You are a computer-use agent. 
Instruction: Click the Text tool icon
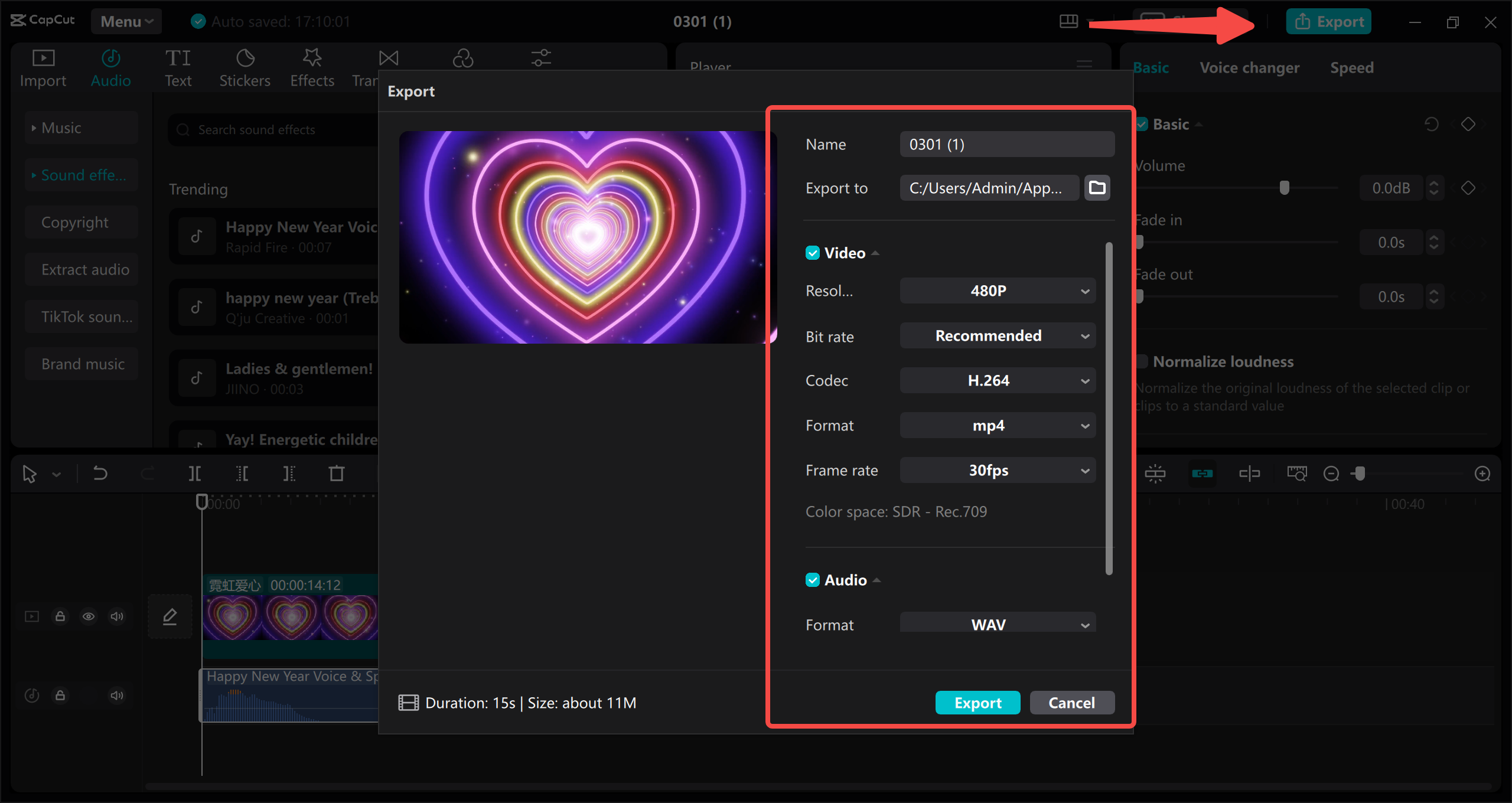click(177, 66)
